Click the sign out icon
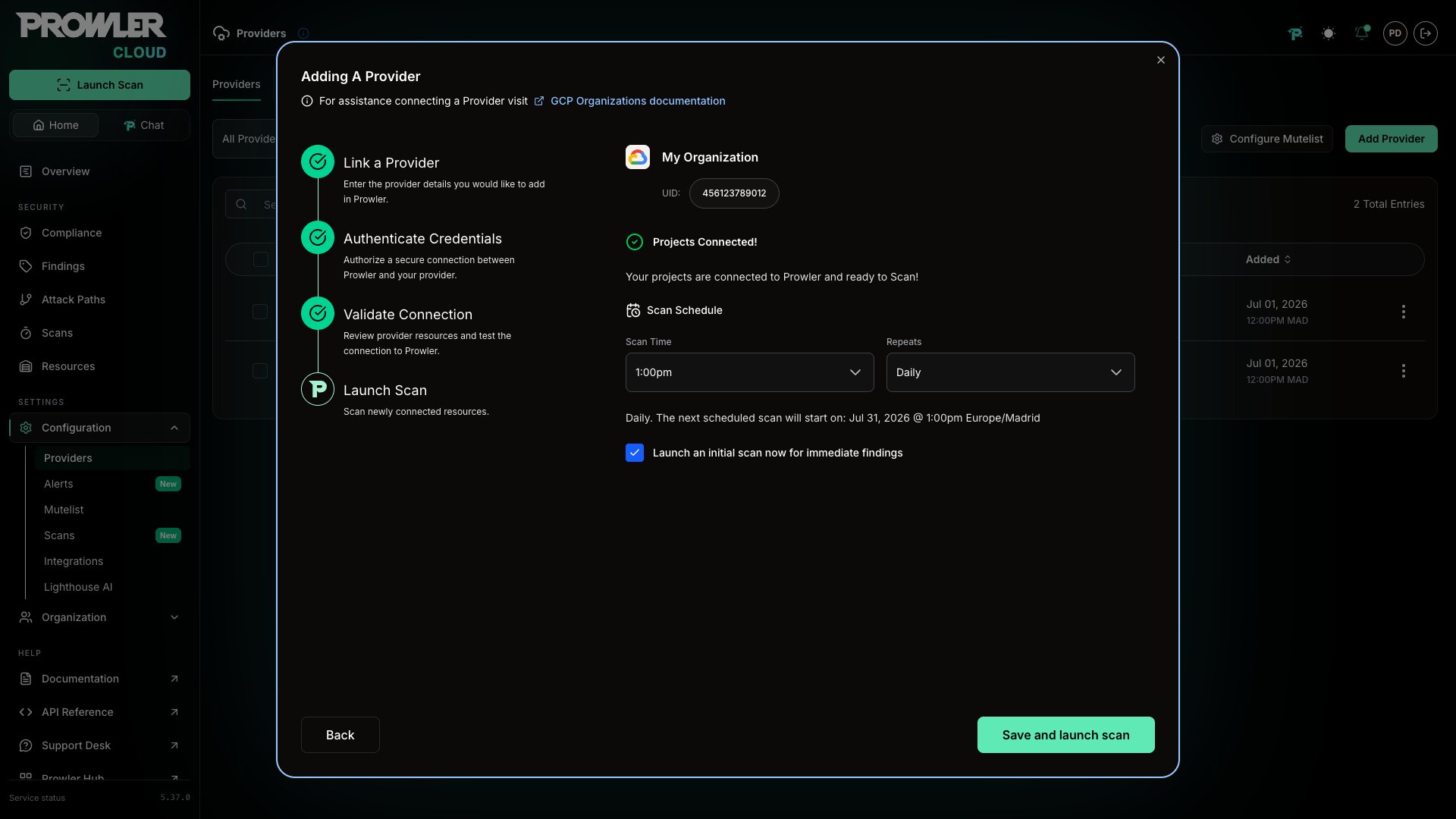This screenshot has height=819, width=1456. (1426, 33)
